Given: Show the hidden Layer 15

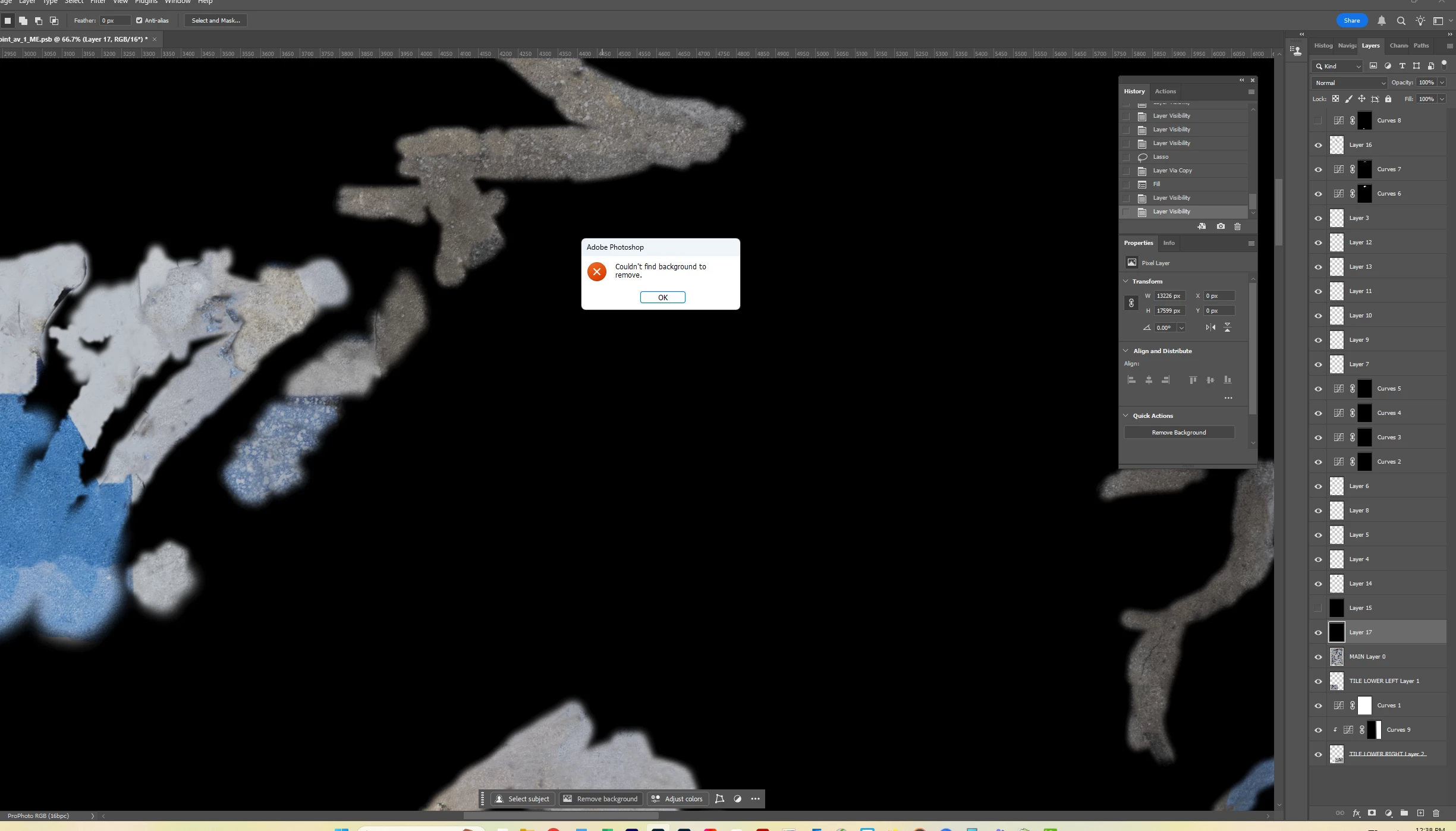Looking at the screenshot, I should (x=1318, y=608).
